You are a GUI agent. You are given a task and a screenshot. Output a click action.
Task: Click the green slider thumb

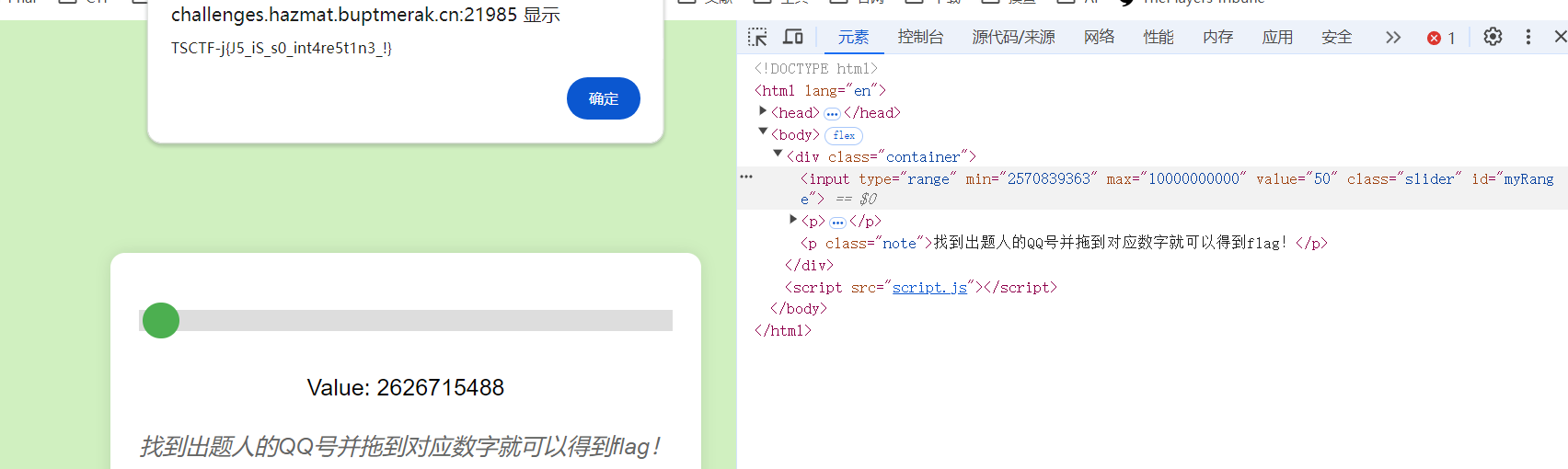(x=161, y=320)
